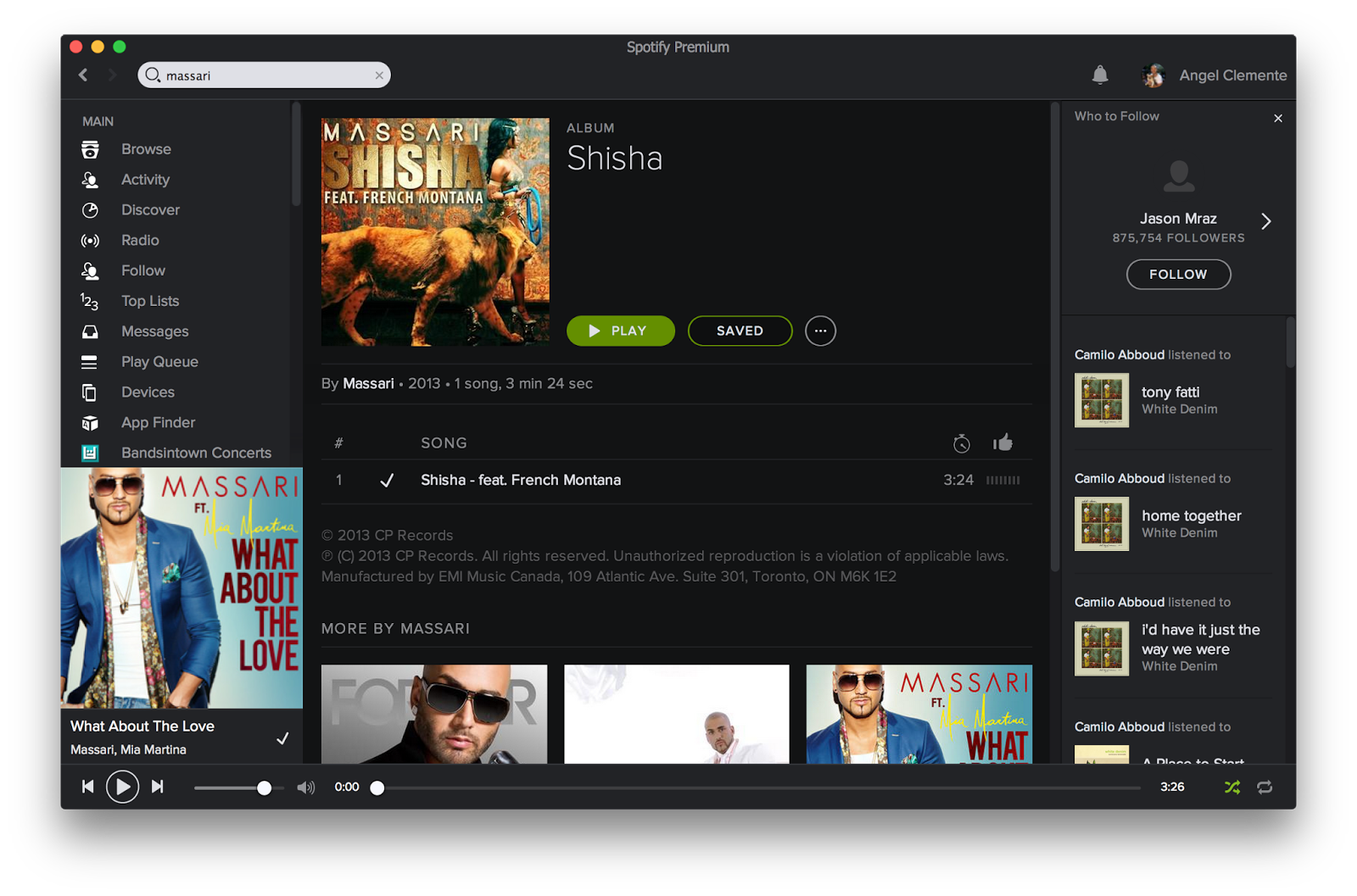The width and height of the screenshot is (1357, 896).
Task: Close the Who to Follow panel
Action: pos(1278,118)
